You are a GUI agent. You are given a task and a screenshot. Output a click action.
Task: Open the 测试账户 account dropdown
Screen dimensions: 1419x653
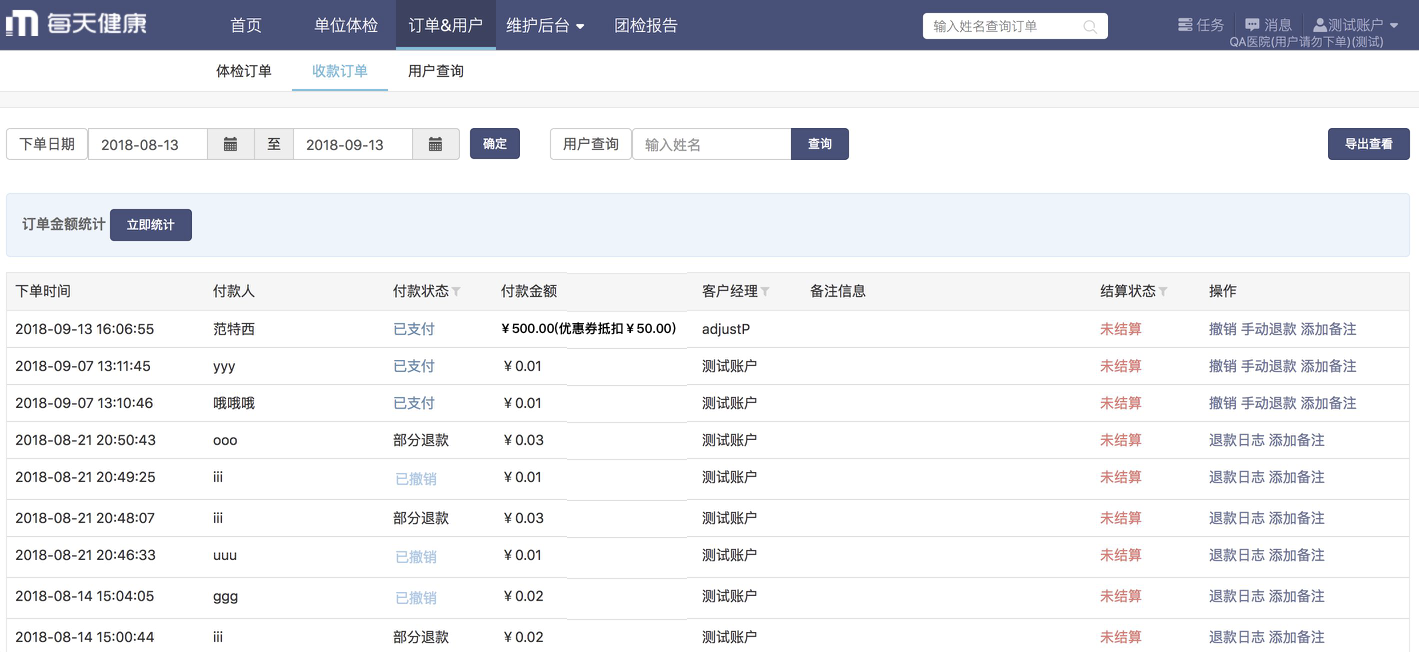click(1356, 25)
